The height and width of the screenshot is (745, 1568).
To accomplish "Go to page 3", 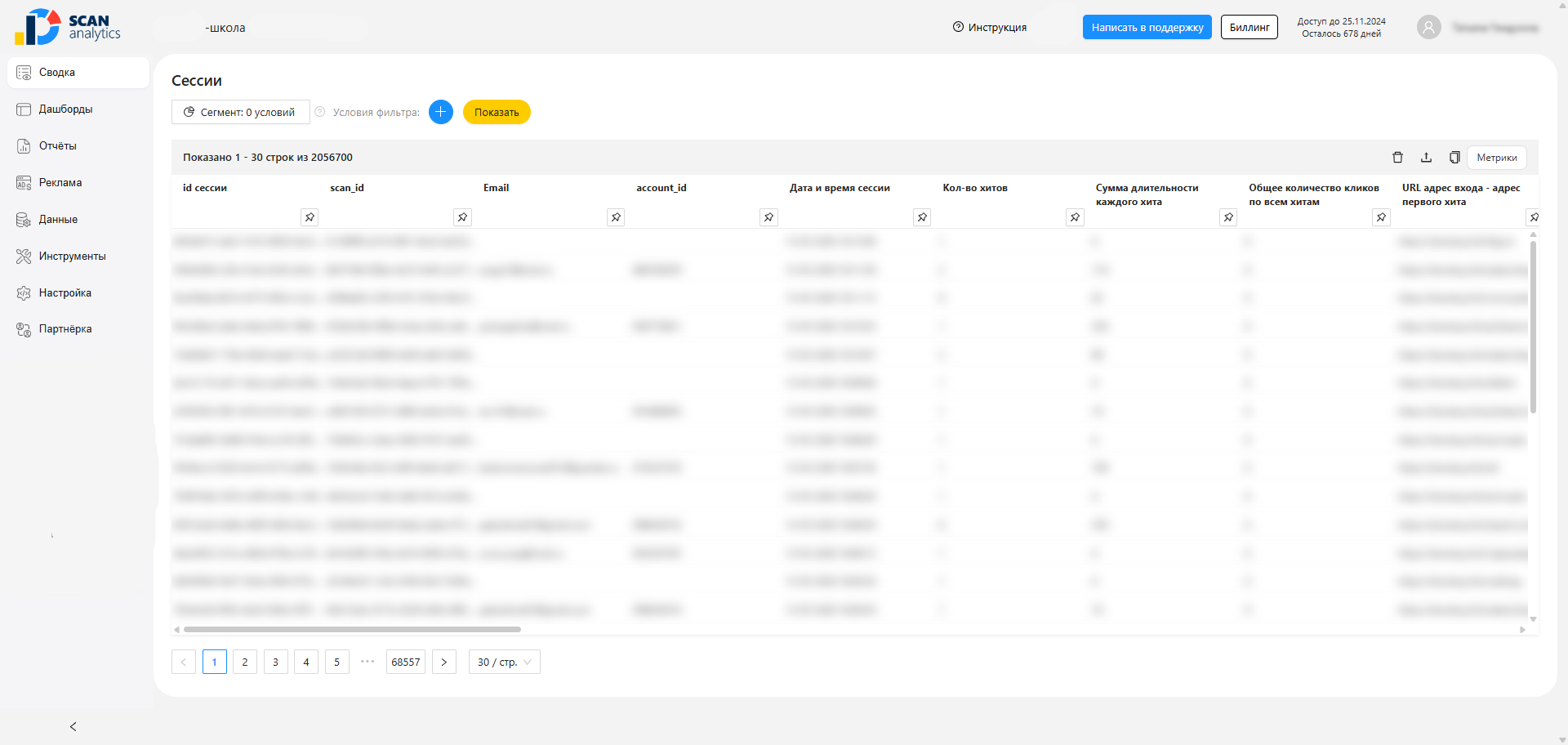I will point(276,662).
